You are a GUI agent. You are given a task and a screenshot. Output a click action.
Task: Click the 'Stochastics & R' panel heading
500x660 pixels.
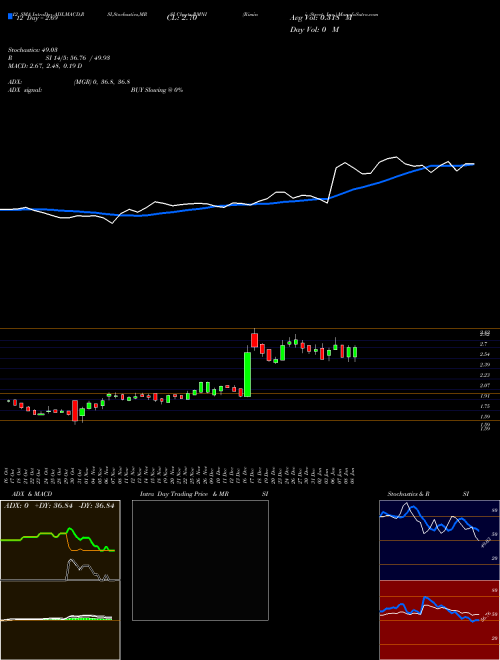tap(408, 494)
